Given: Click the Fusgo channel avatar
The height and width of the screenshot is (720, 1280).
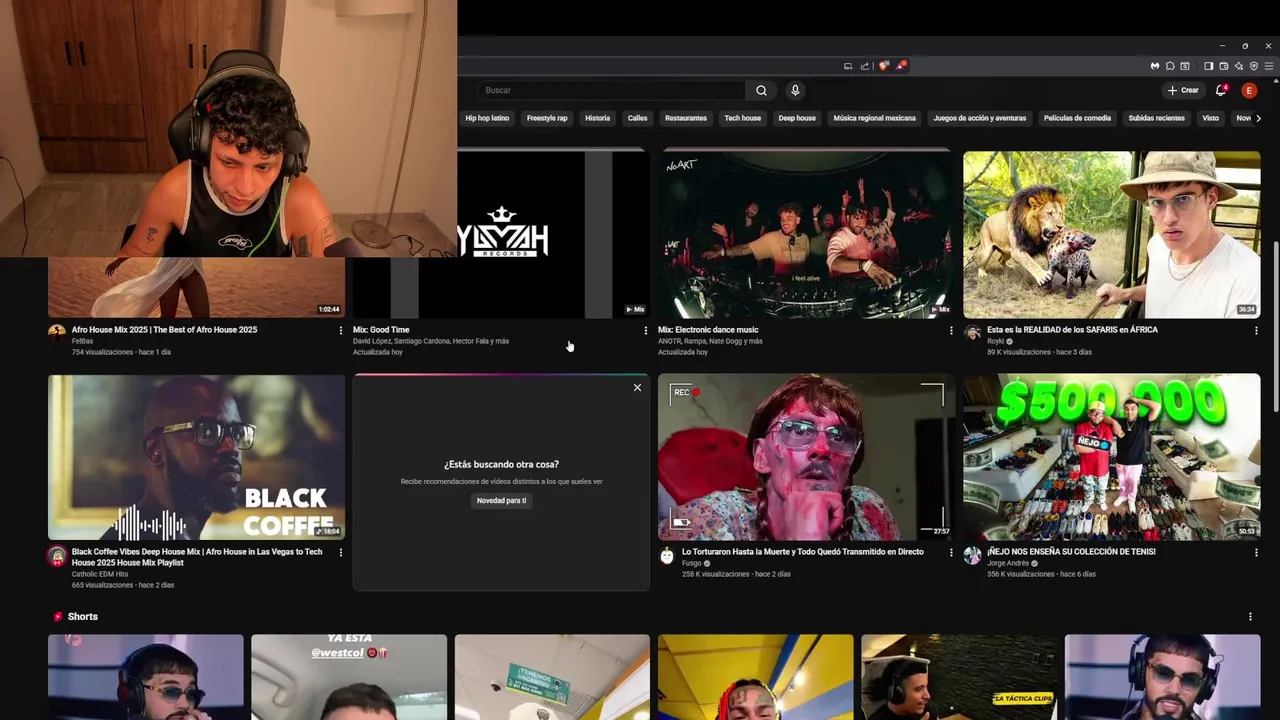Looking at the screenshot, I should click(667, 555).
